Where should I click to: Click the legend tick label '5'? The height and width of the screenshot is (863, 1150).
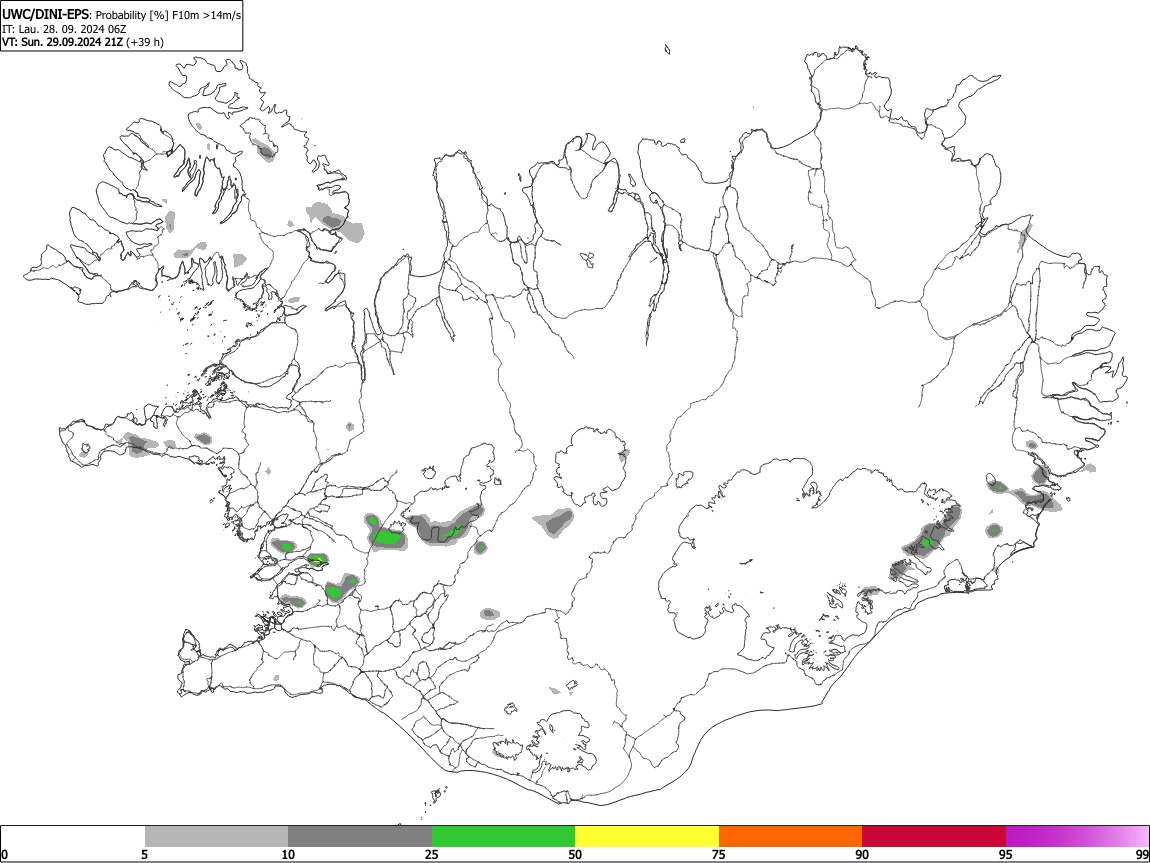tap(144, 854)
